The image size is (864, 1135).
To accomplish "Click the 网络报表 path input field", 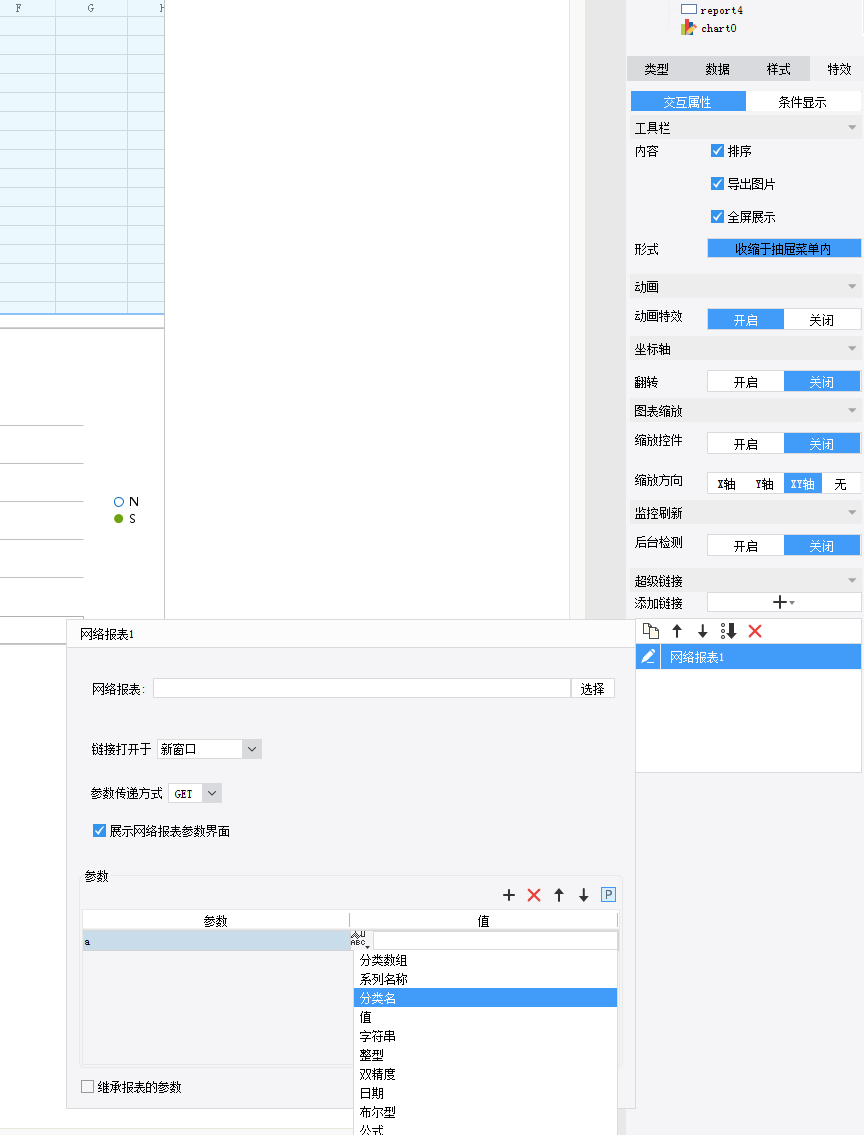I will (362, 688).
